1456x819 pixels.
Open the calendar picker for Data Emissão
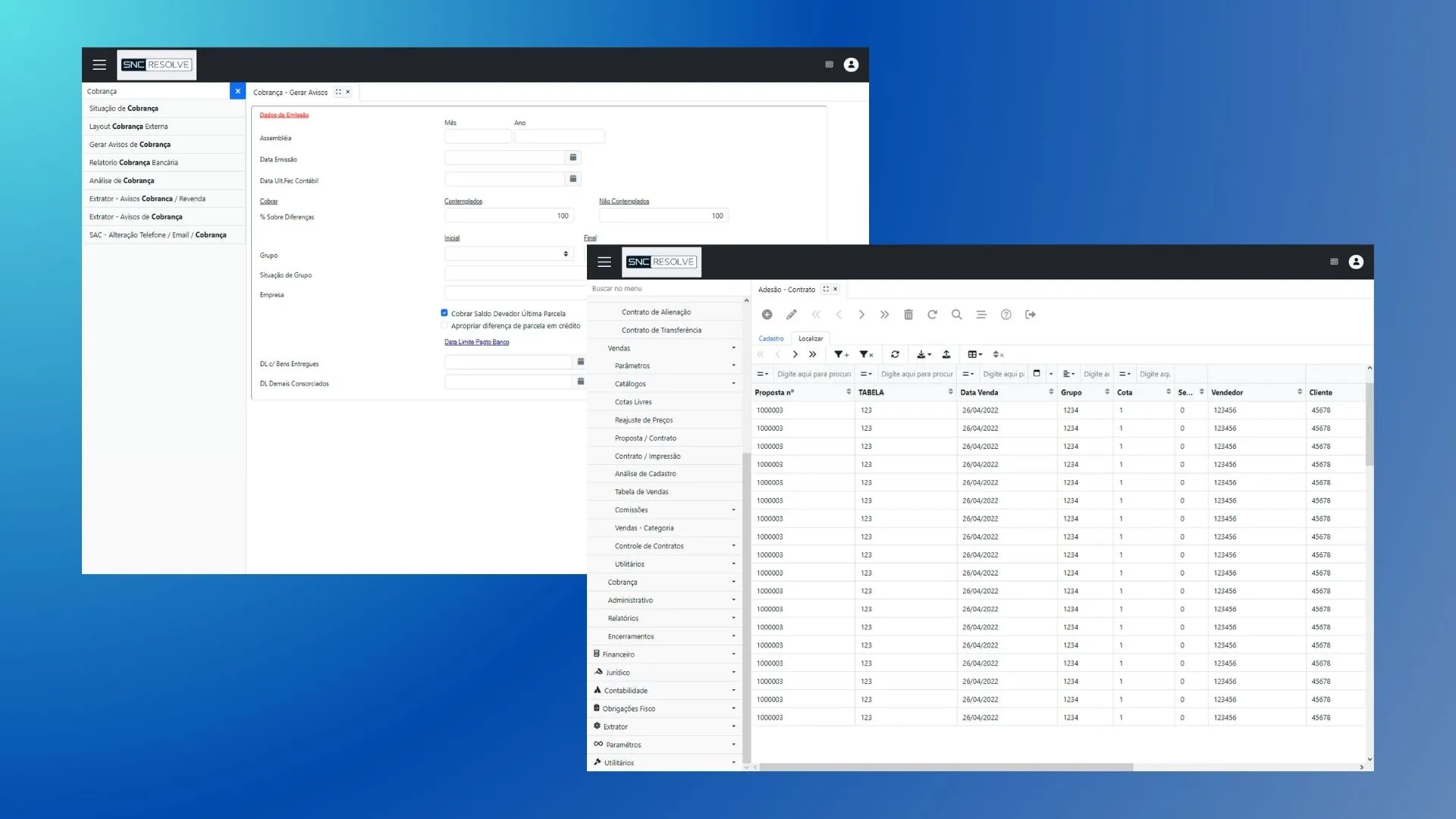point(573,157)
